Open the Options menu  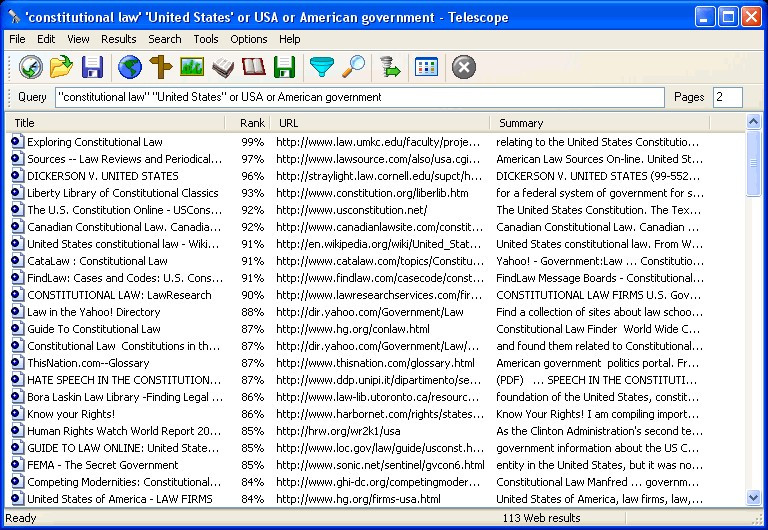click(249, 39)
